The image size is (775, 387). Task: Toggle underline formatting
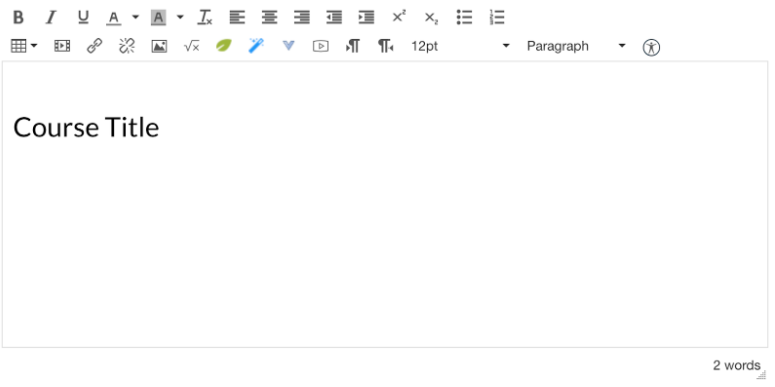83,17
